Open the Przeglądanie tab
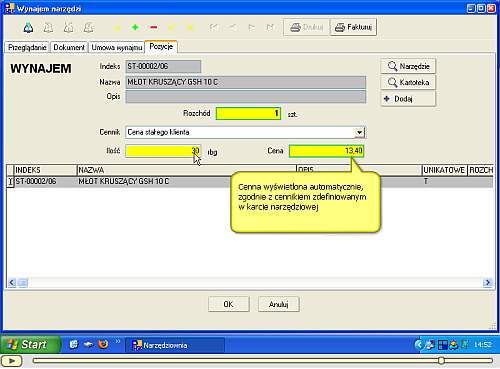Viewport: 500px width, 369px height. pyautogui.click(x=27, y=47)
